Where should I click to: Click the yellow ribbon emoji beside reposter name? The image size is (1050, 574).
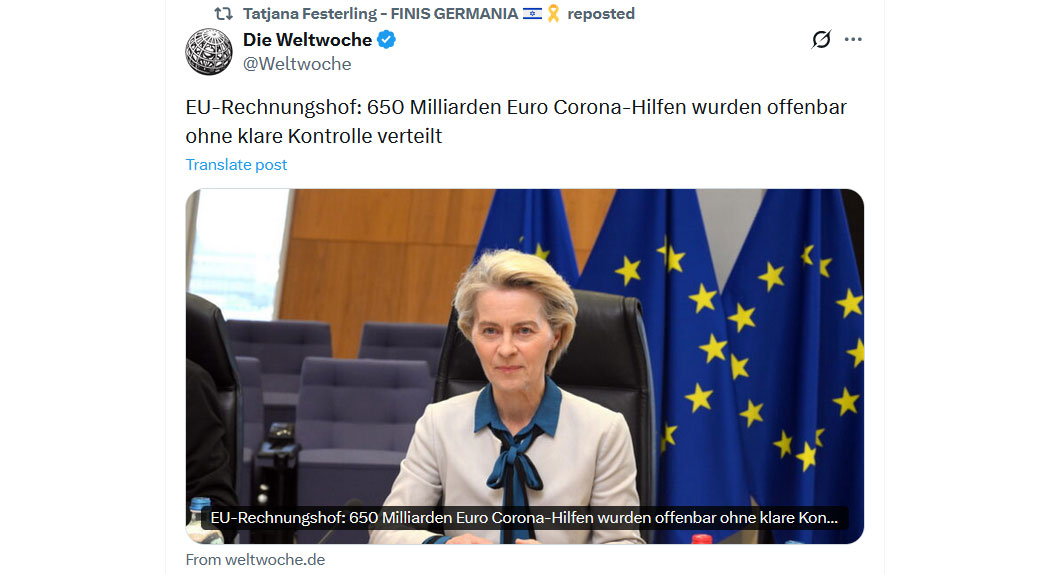tap(553, 13)
